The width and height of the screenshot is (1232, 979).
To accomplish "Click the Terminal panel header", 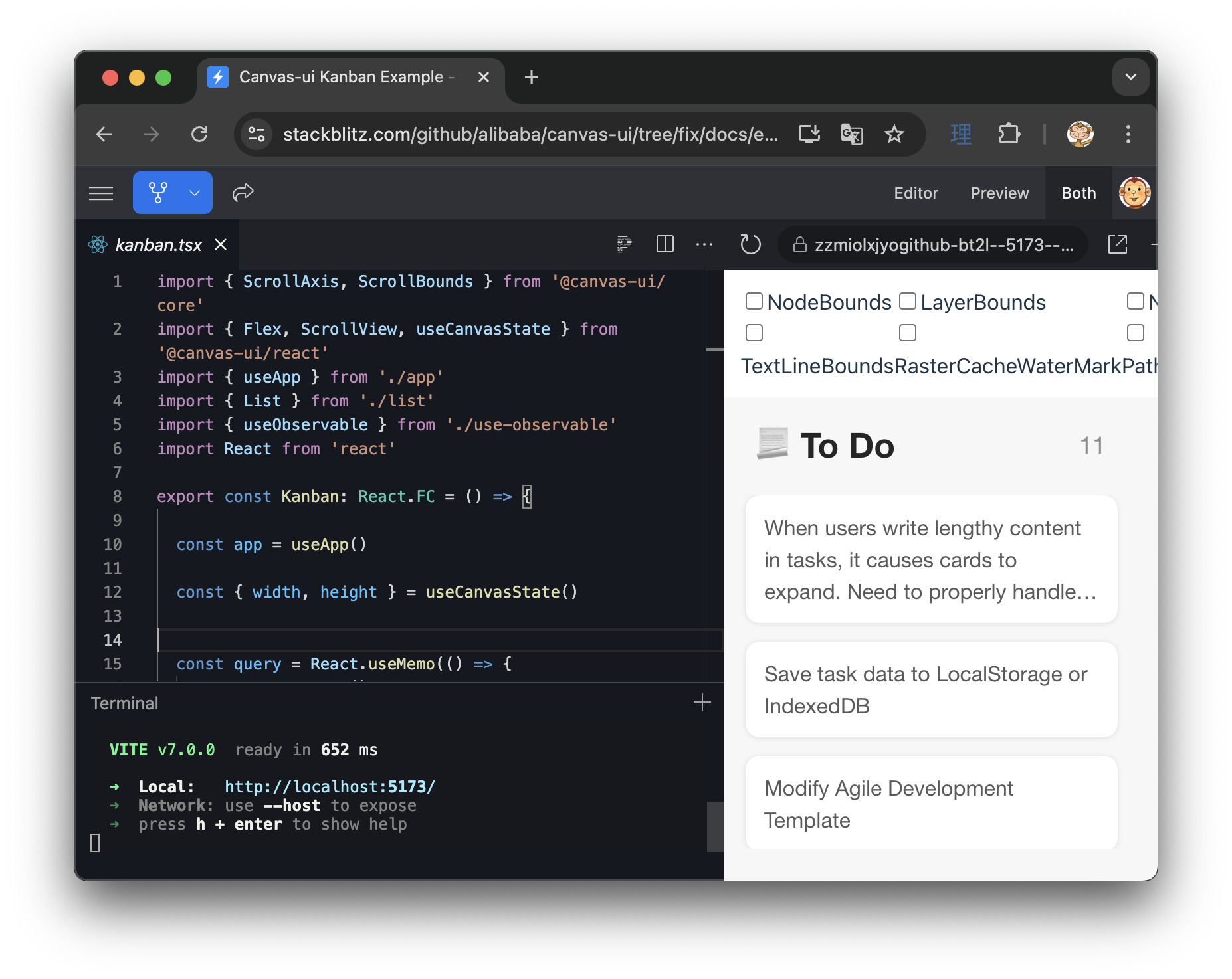I will pos(125,703).
